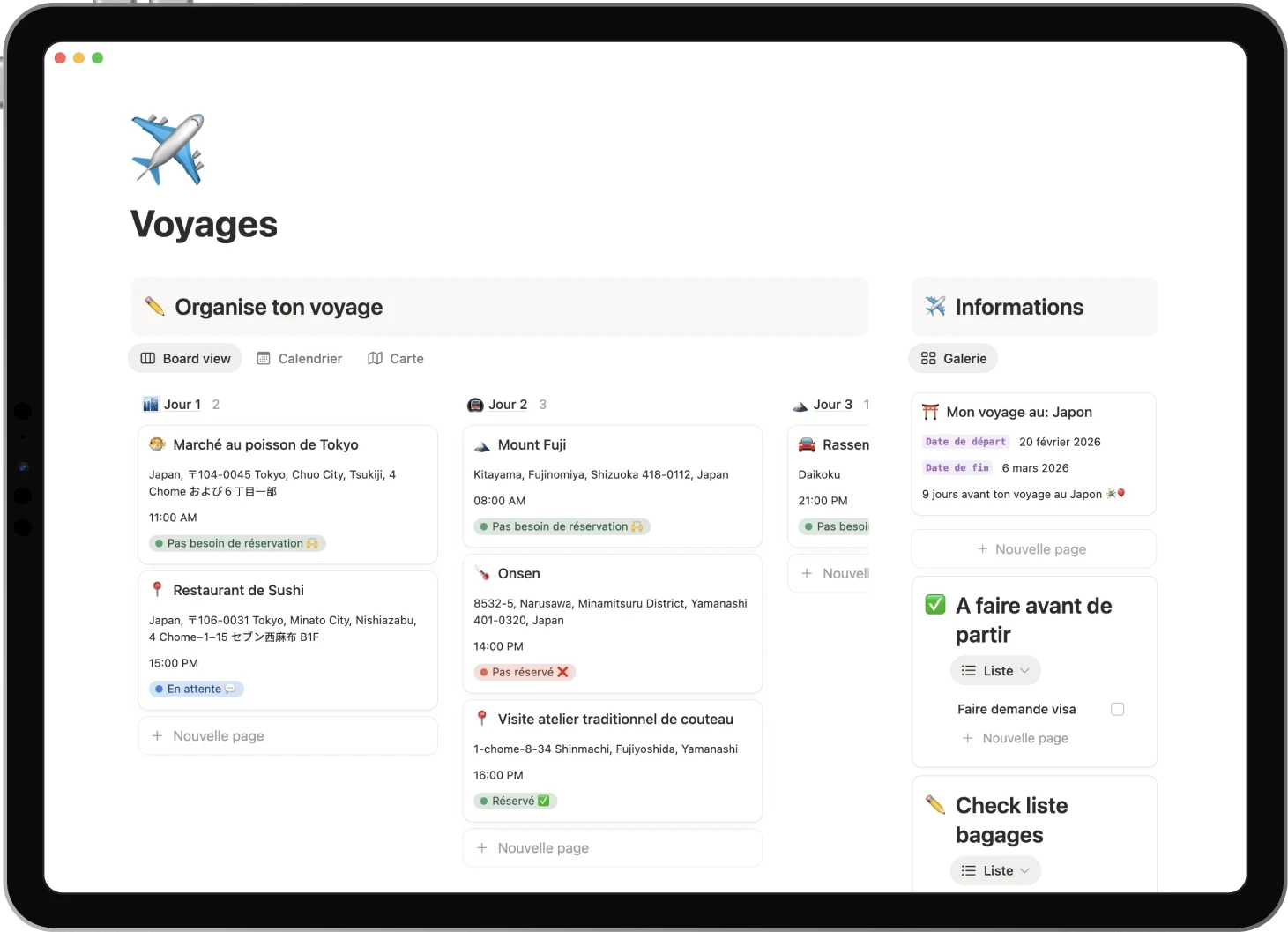The image size is (1288, 932).
Task: Click the pin icon on Restaurant de Sushi card
Action: 157,590
